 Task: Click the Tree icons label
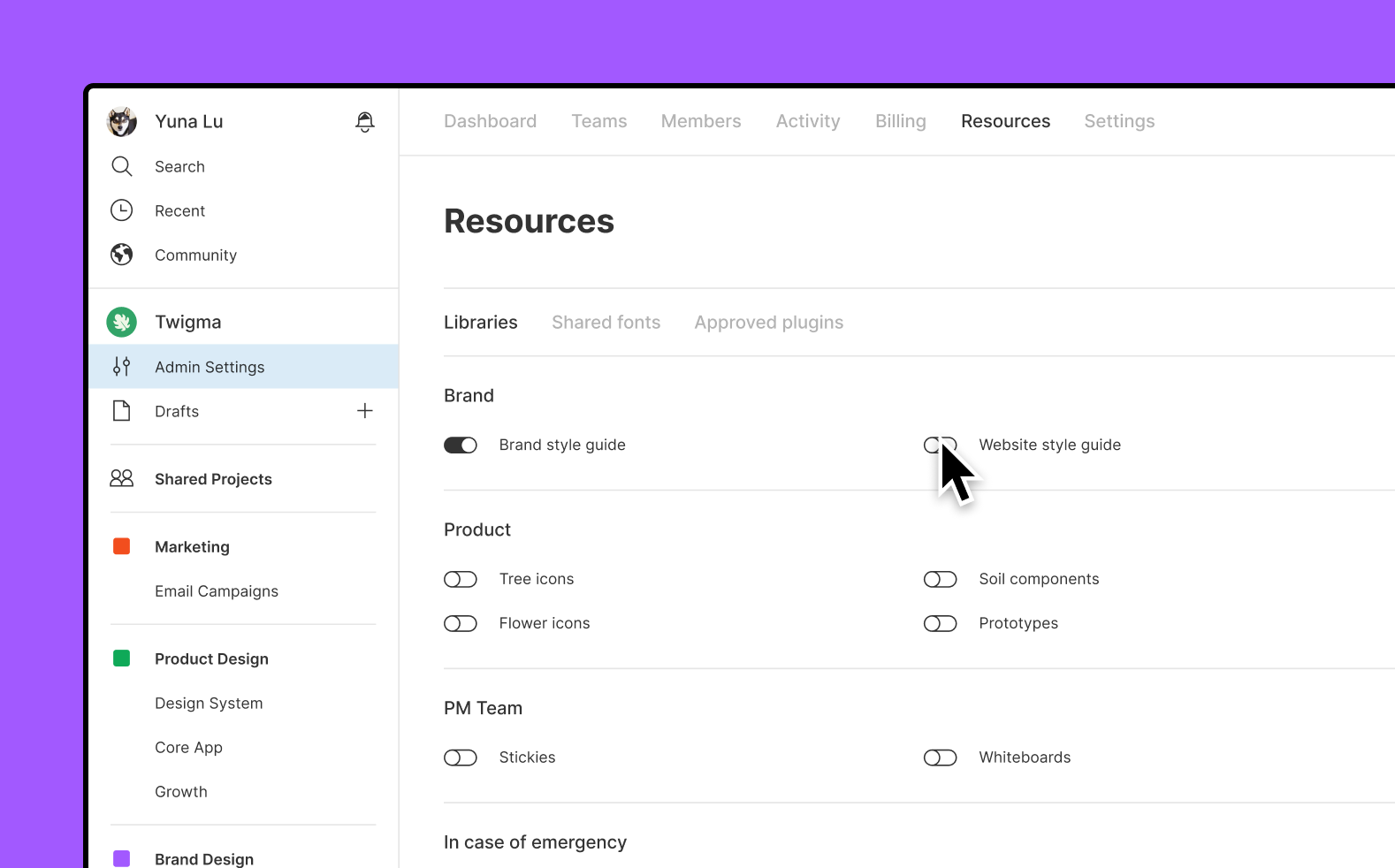click(x=537, y=579)
